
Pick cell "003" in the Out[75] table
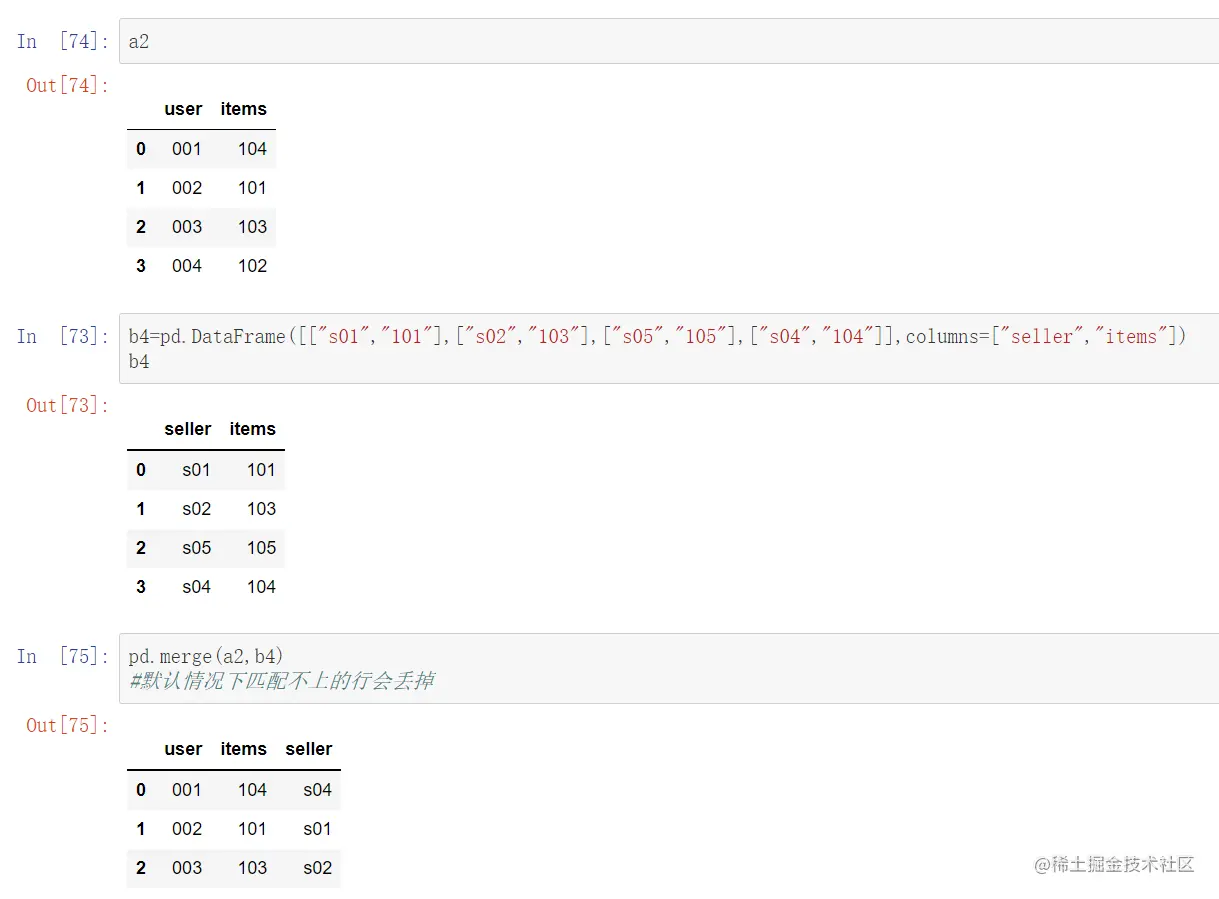[187, 868]
